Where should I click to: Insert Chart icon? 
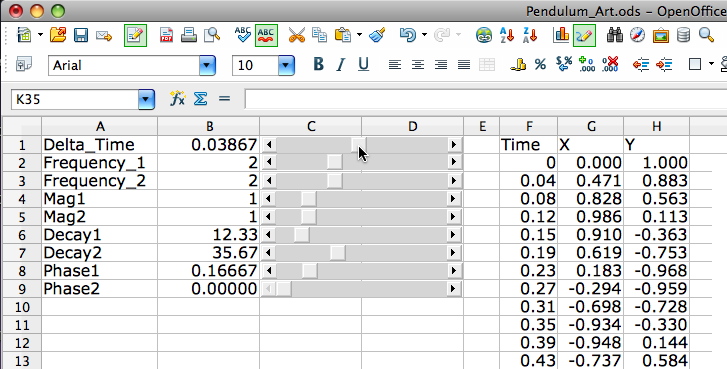tap(561, 35)
